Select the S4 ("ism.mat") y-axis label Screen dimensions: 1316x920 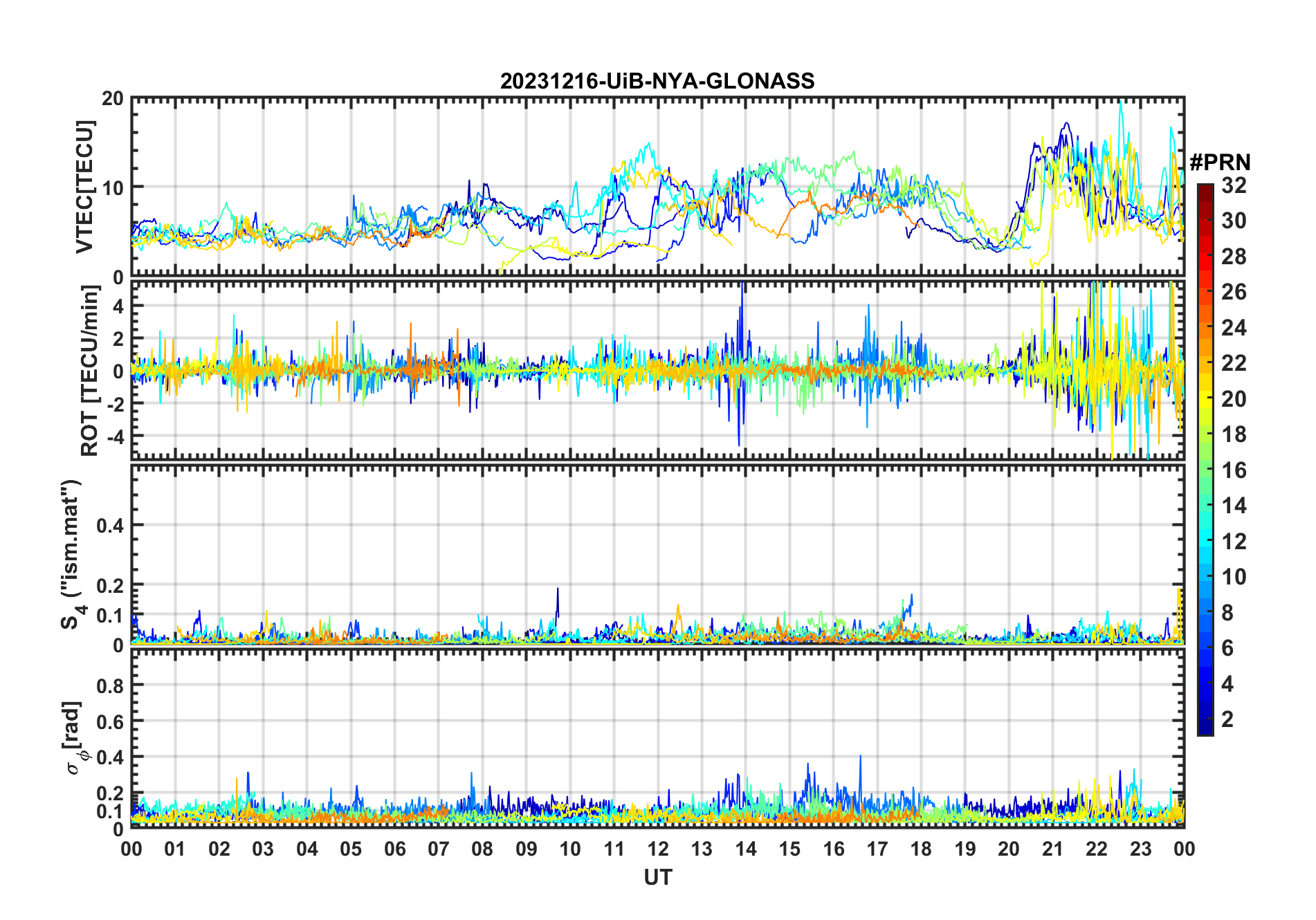coord(73,554)
